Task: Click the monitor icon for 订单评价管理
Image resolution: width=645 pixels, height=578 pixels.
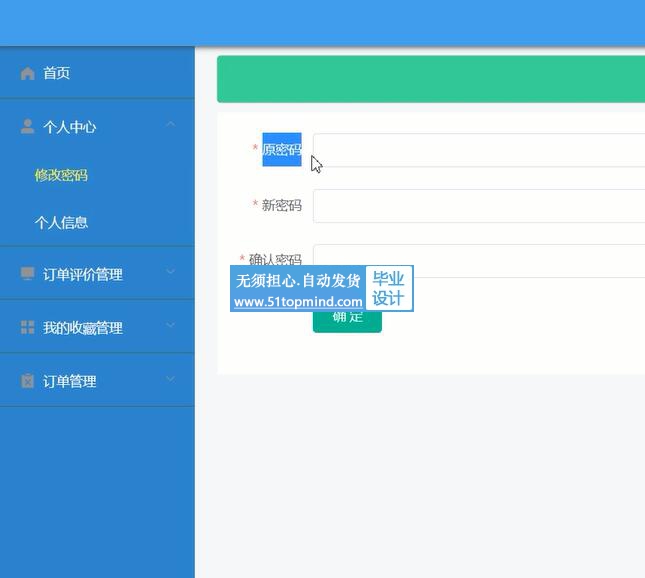Action: click(27, 274)
